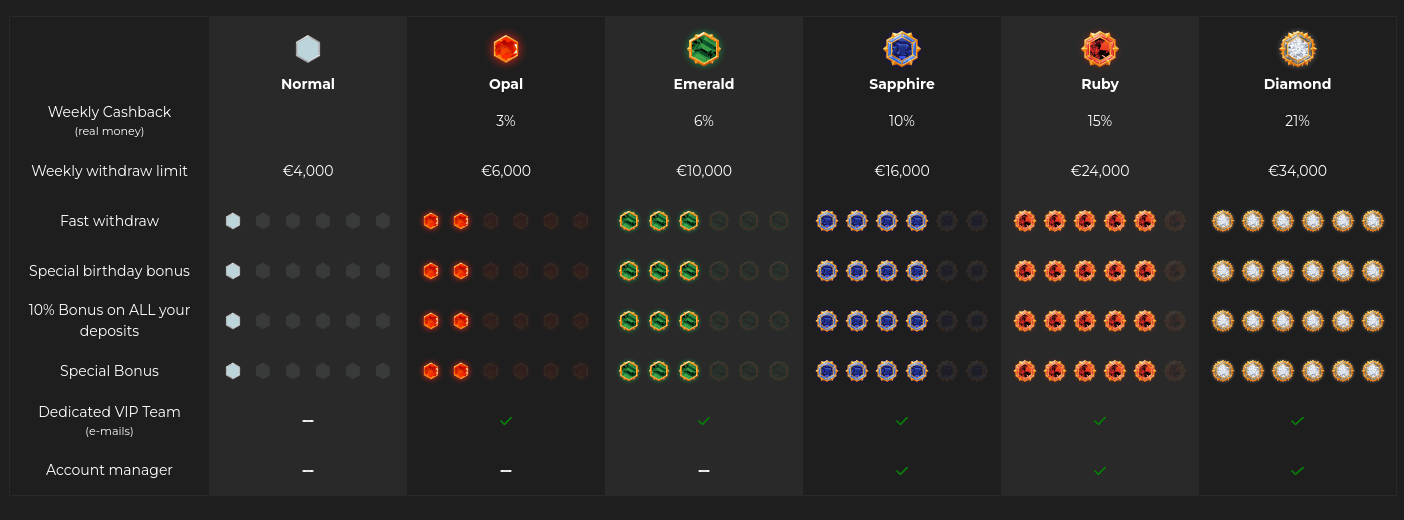1404x520 pixels.
Task: Click Opal's Dedicated VIP Team checkmark
Action: pyautogui.click(x=506, y=421)
